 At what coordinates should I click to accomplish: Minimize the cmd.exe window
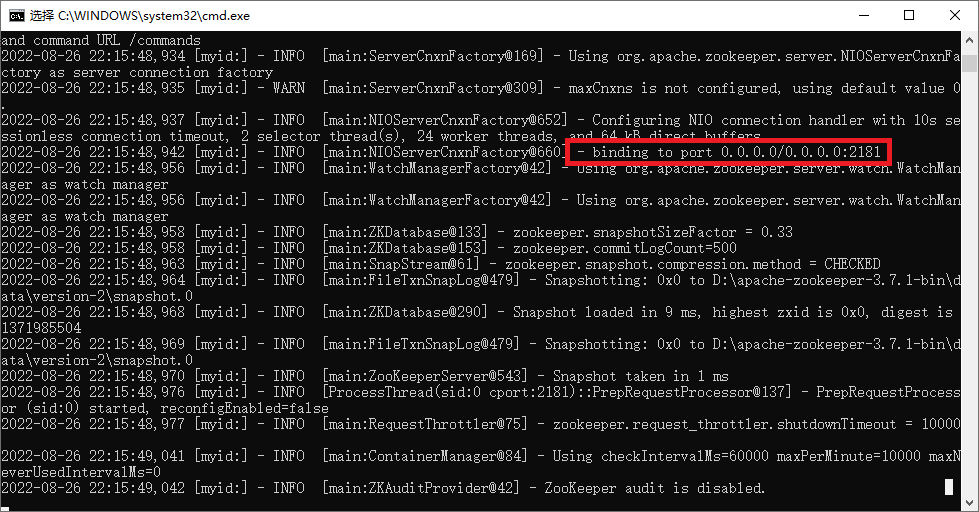pyautogui.click(x=864, y=16)
